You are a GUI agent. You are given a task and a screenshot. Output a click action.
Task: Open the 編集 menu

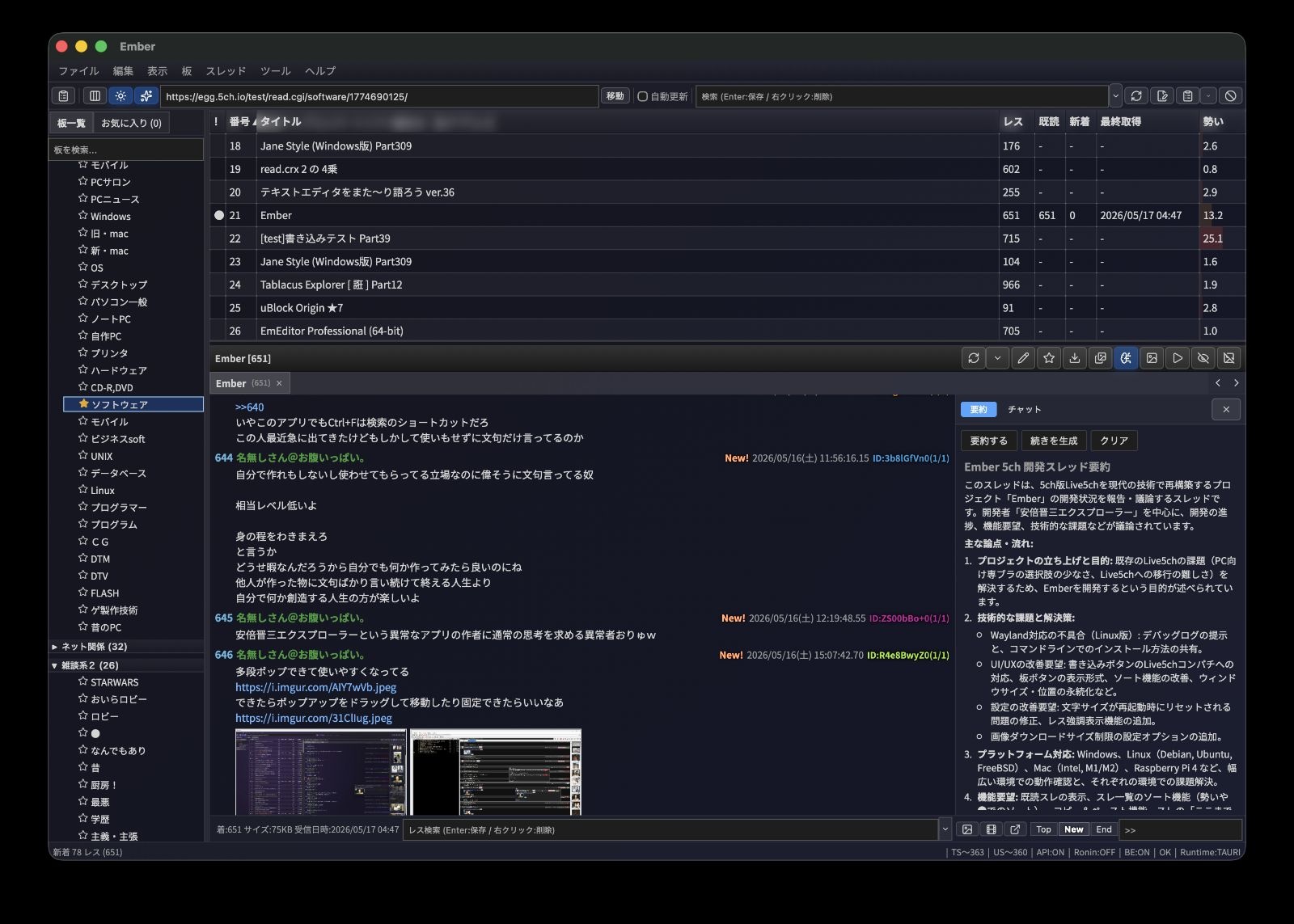(123, 71)
